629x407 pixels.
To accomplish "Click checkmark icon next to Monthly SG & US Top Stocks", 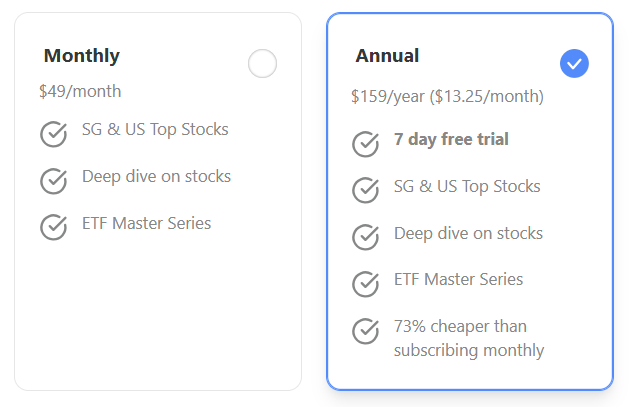I will (53, 134).
